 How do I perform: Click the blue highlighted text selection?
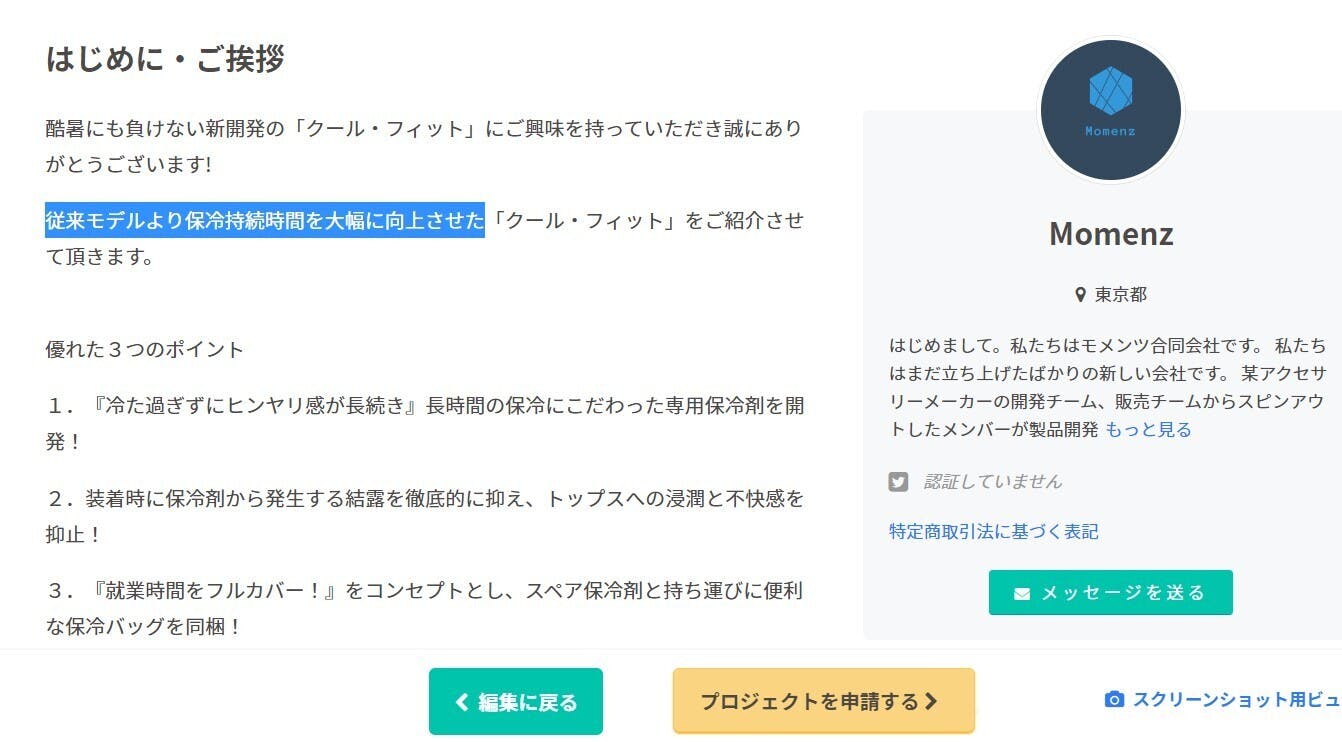tap(264, 220)
